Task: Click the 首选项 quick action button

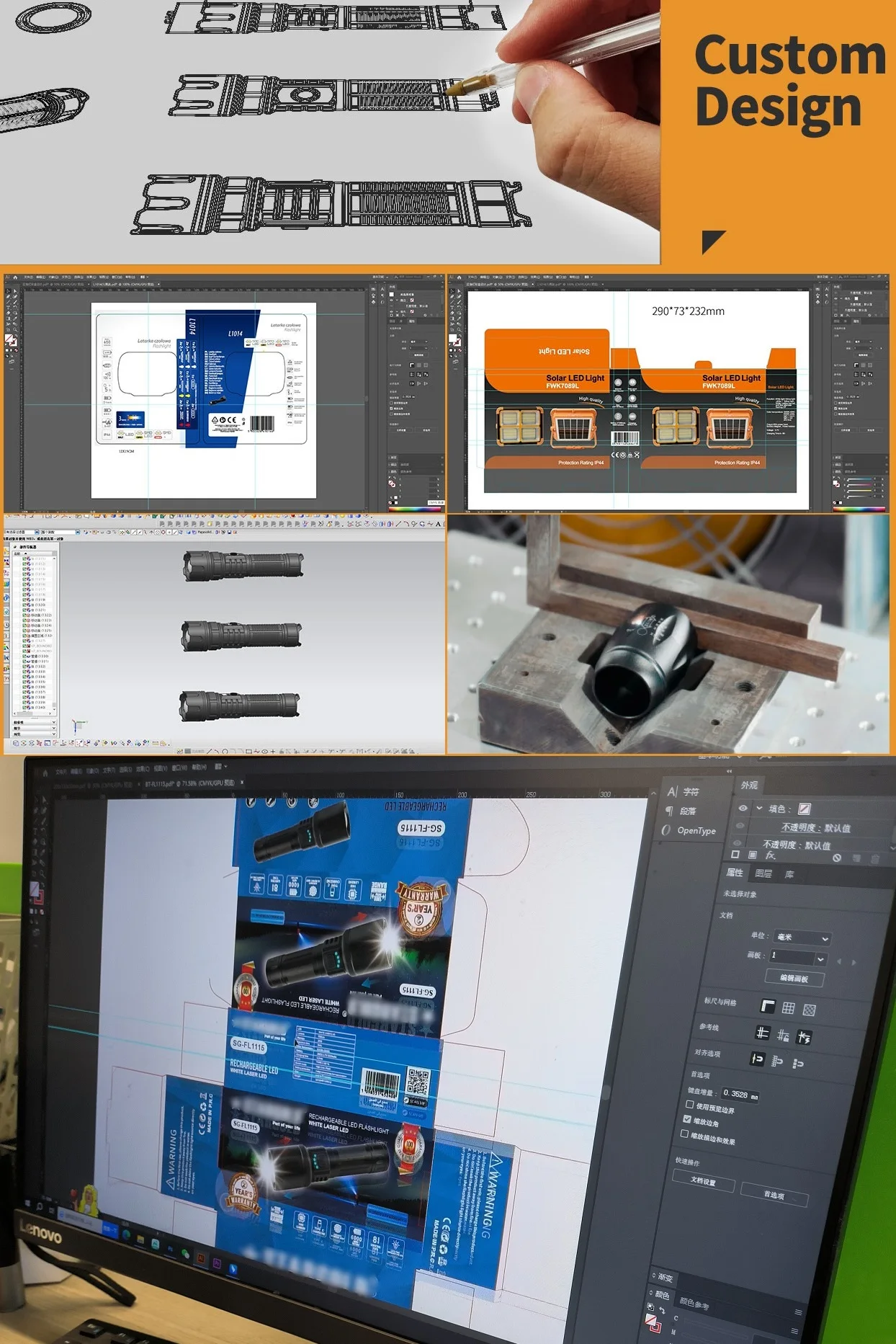Action: pyautogui.click(x=774, y=1194)
